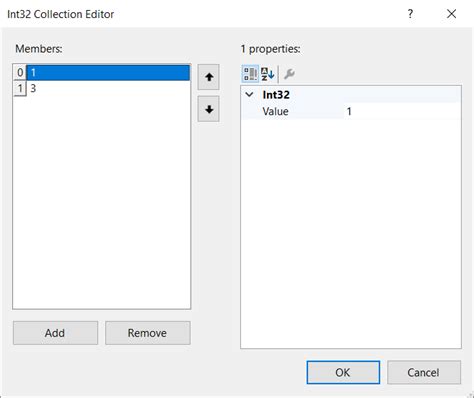Open Property Pages wrench icon
Image resolution: width=474 pixels, height=398 pixels.
coord(289,74)
